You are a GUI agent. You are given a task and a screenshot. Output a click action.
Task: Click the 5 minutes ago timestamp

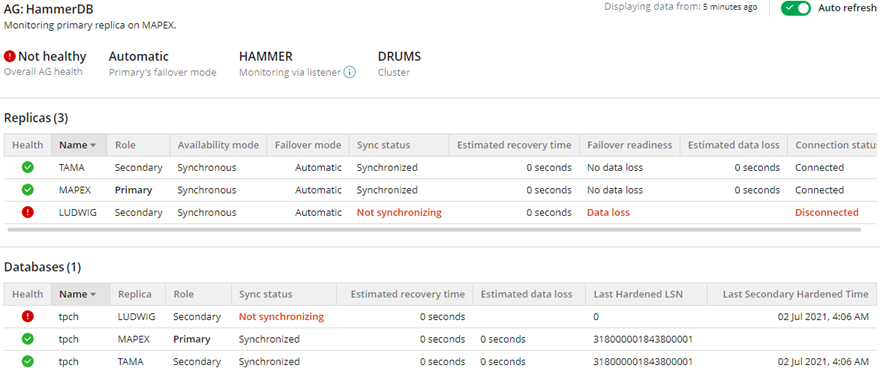tap(730, 7)
